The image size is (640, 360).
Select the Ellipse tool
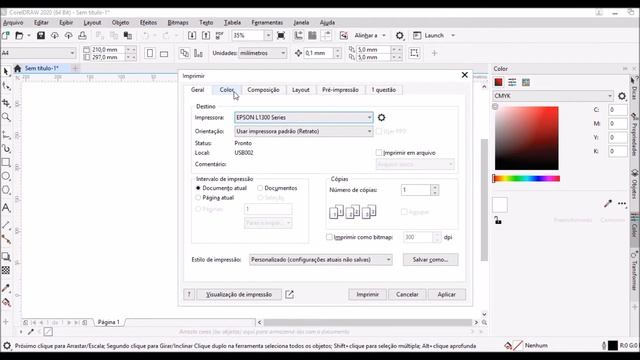6,176
